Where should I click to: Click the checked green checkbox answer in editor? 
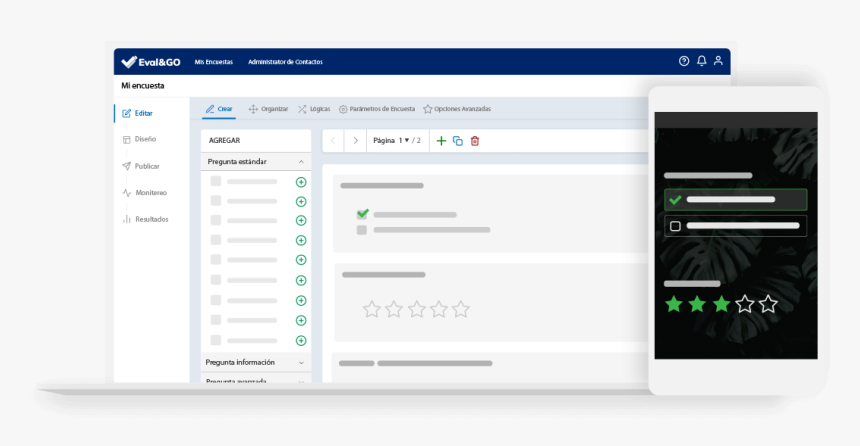(363, 213)
